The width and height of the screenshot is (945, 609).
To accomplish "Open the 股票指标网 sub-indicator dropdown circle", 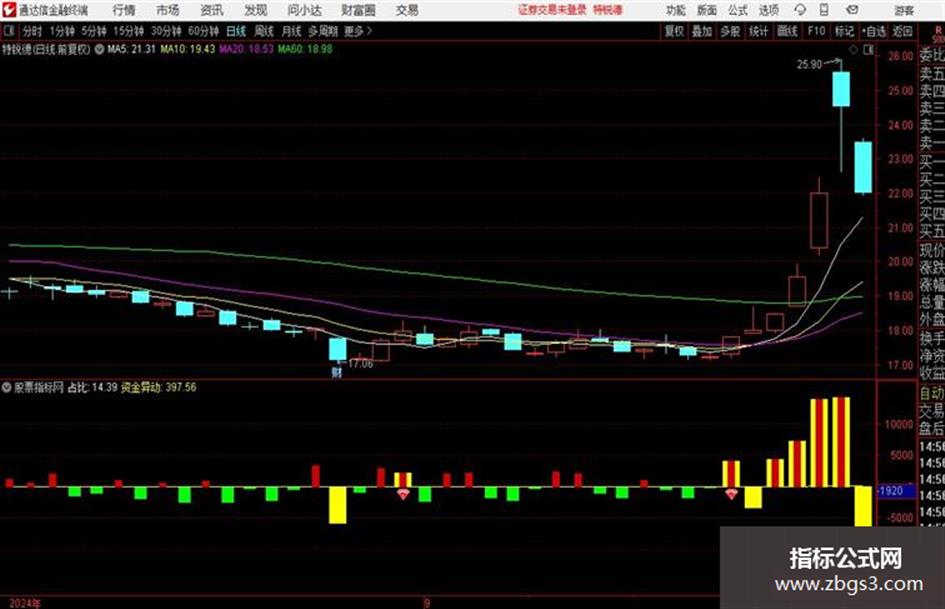I will (x=7, y=388).
